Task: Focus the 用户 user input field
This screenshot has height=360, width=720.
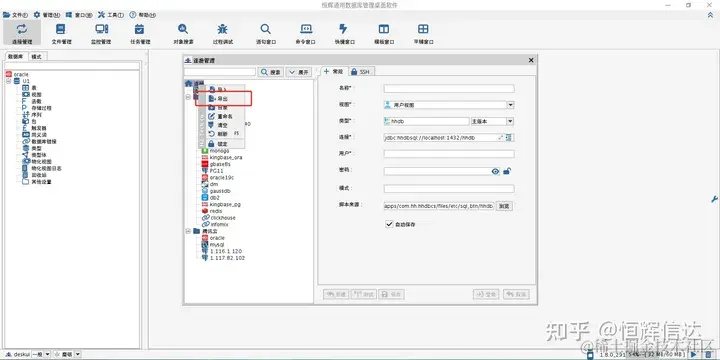Action: click(x=449, y=154)
